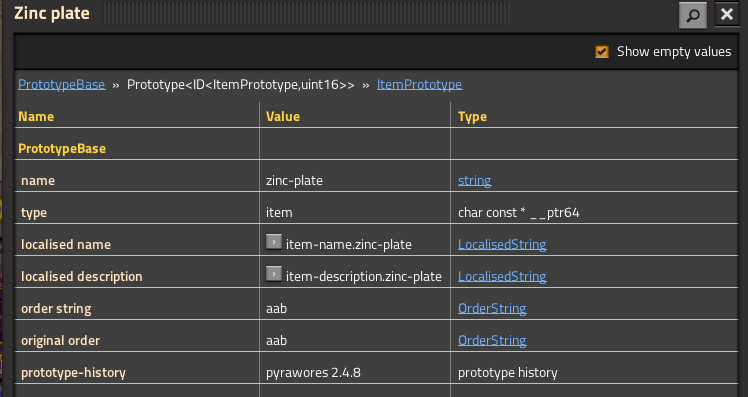
Task: Select the 'localised name' property label
Action: (x=66, y=244)
